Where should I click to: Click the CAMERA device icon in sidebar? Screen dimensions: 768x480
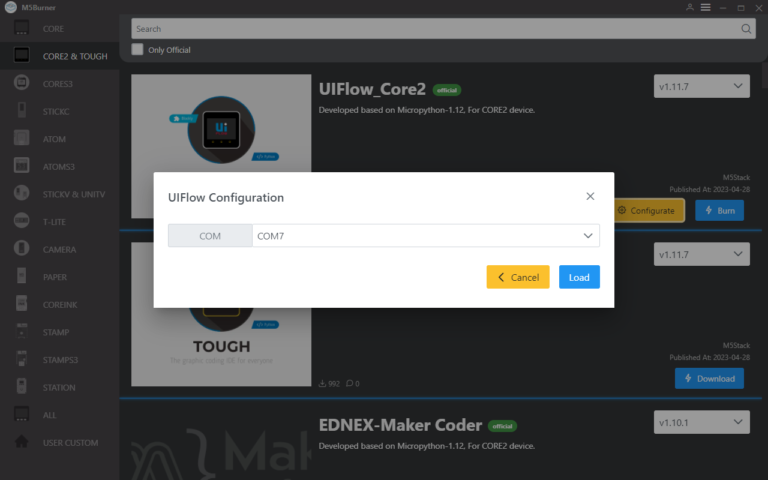pos(21,249)
